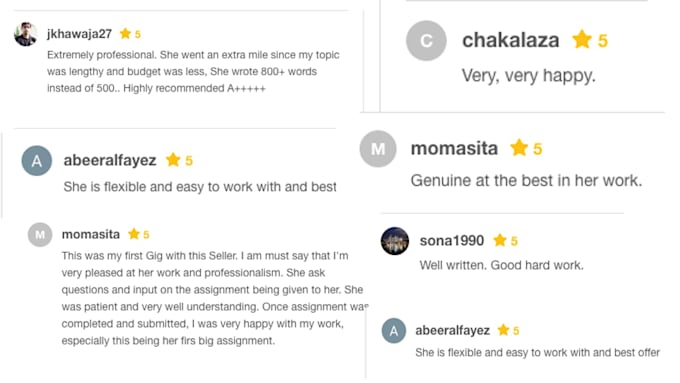680x383 pixels.
Task: Open the jkhawaja27 username link
Action: tap(79, 34)
